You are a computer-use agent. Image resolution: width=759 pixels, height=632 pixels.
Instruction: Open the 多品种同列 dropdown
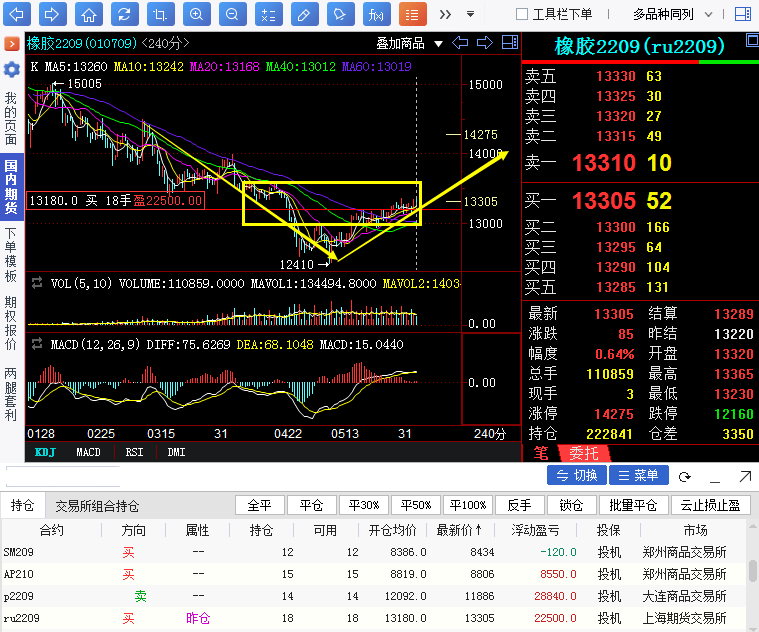[x=676, y=14]
